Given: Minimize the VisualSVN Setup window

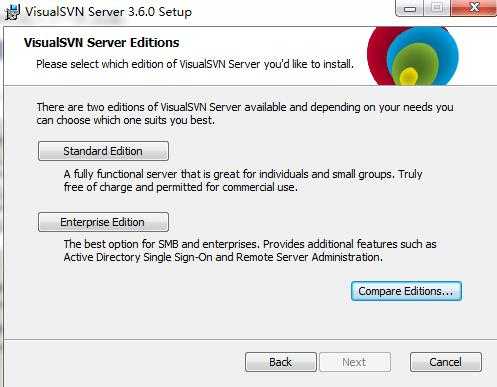Looking at the screenshot, I should click(410, 8).
